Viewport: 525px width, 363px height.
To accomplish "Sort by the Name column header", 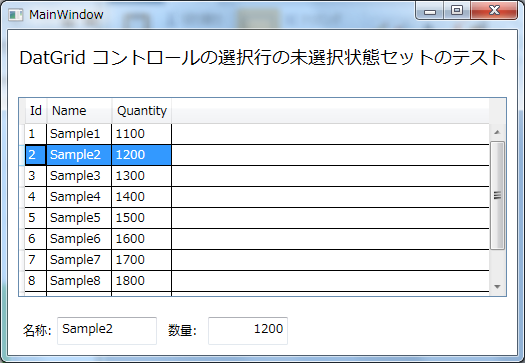I will [79, 111].
